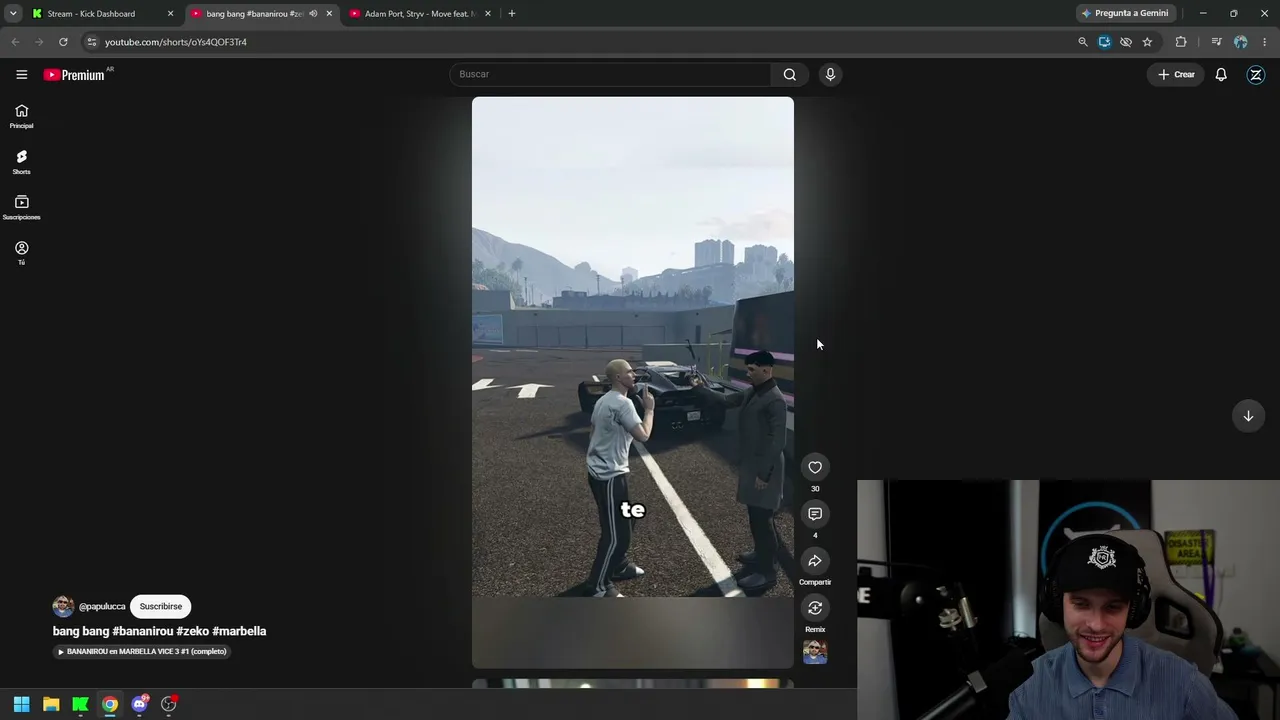Open the @papulucca channel link
Viewport: 1280px width, 720px height.
pyautogui.click(x=102, y=606)
